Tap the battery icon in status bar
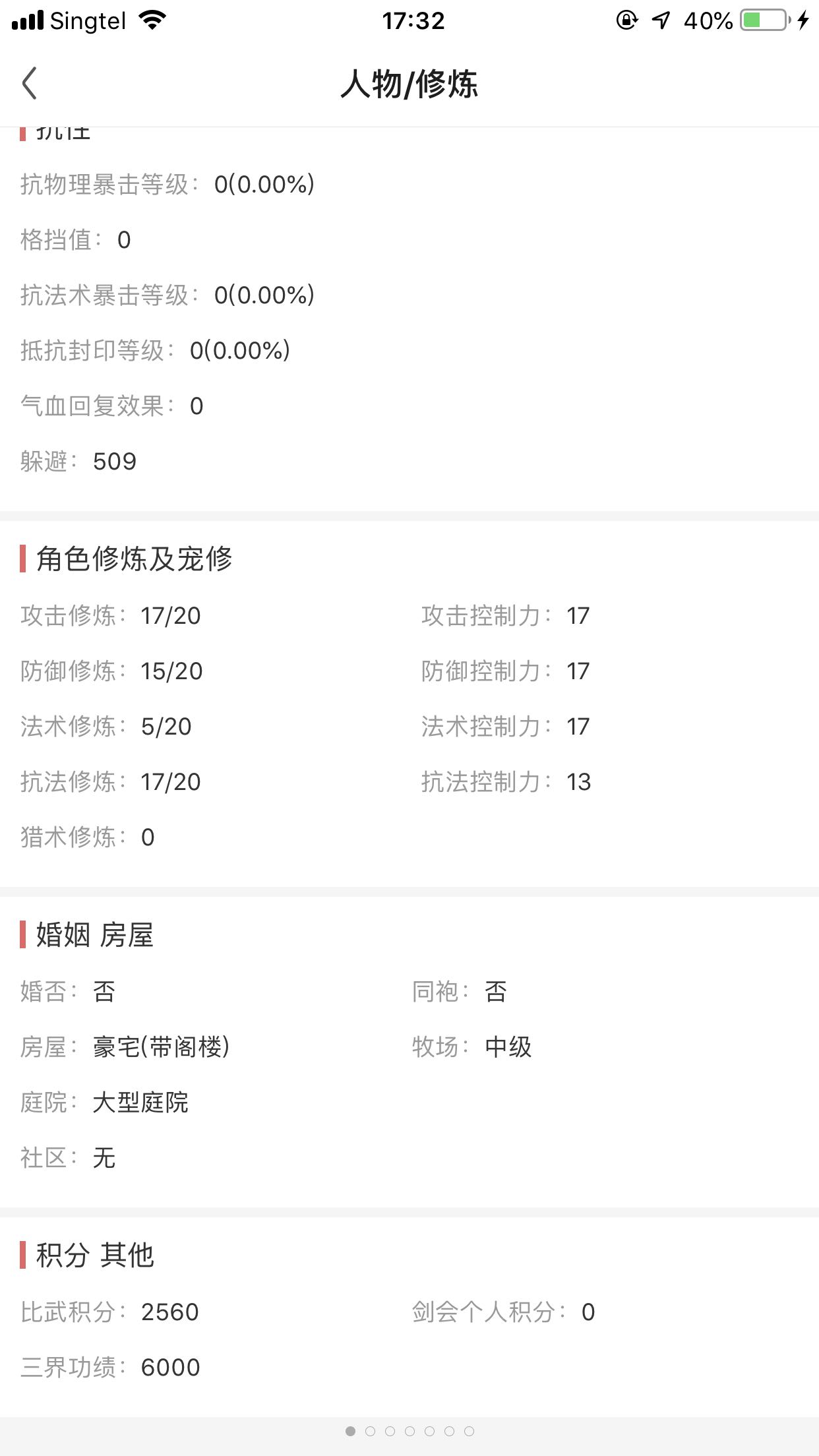This screenshot has height=1456, width=819. point(765,20)
